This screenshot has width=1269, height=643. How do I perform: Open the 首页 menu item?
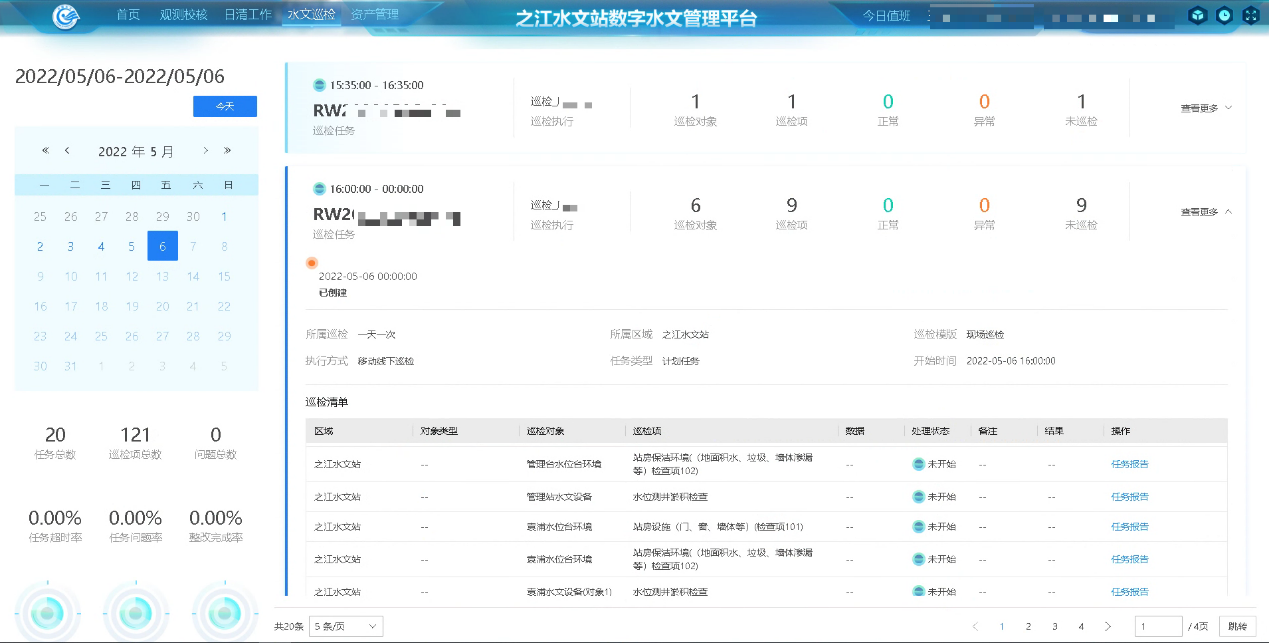click(x=128, y=15)
